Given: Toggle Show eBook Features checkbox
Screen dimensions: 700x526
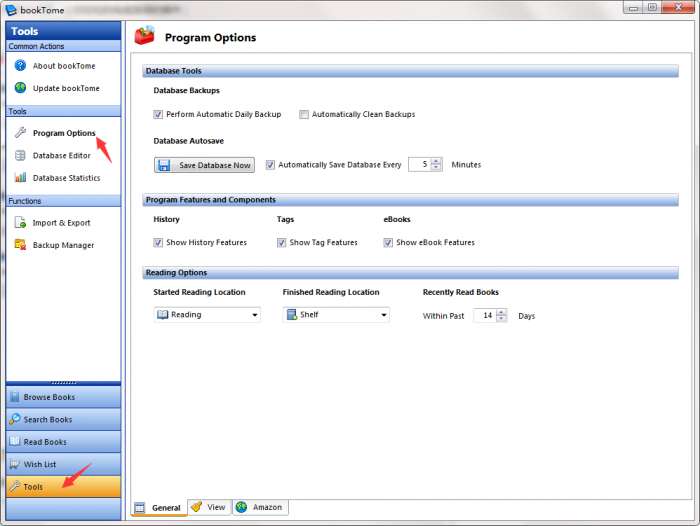Looking at the screenshot, I should pos(388,242).
